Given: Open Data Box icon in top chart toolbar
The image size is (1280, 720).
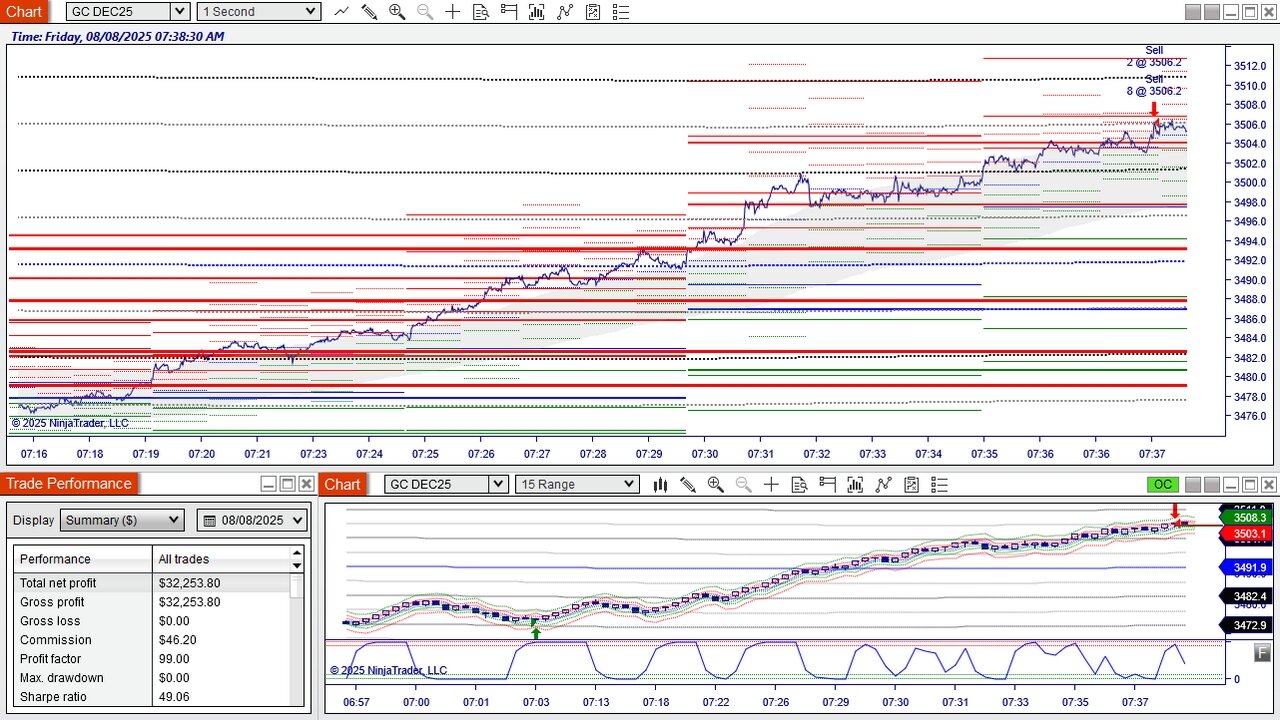Looking at the screenshot, I should click(x=481, y=12).
